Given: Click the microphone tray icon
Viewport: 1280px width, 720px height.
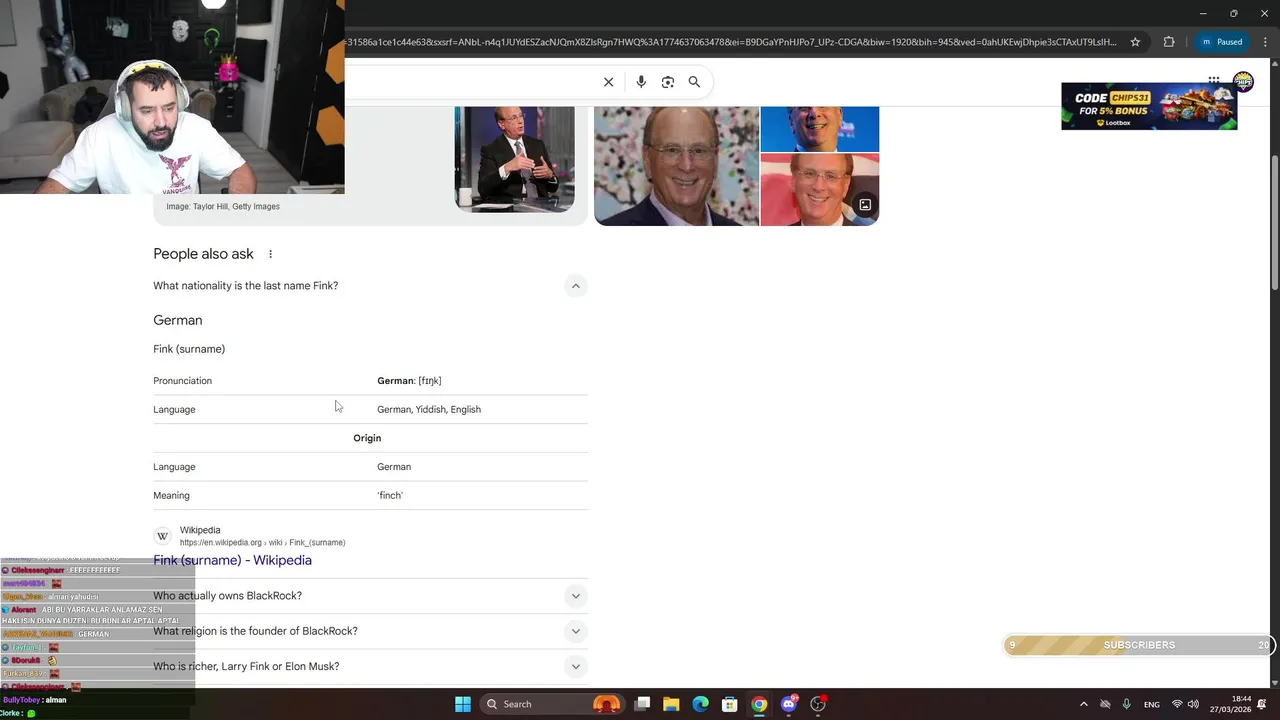Looking at the screenshot, I should click(1127, 704).
